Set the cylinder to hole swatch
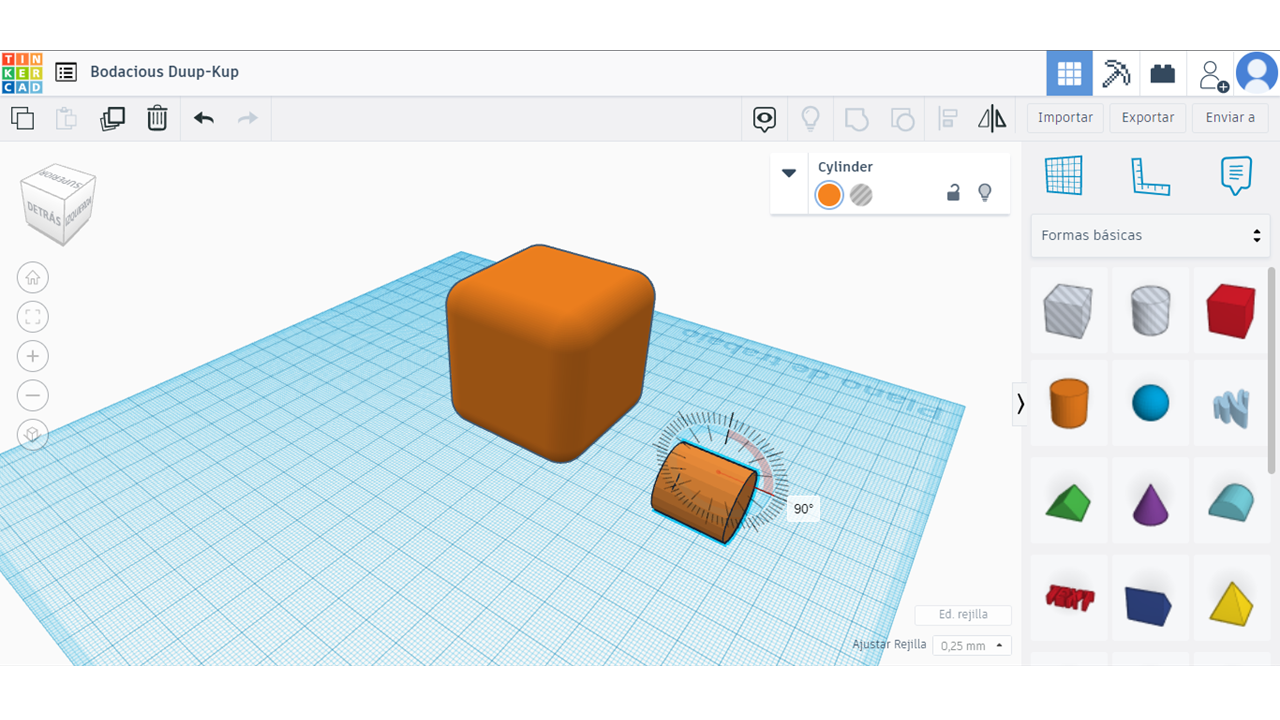 [x=861, y=194]
